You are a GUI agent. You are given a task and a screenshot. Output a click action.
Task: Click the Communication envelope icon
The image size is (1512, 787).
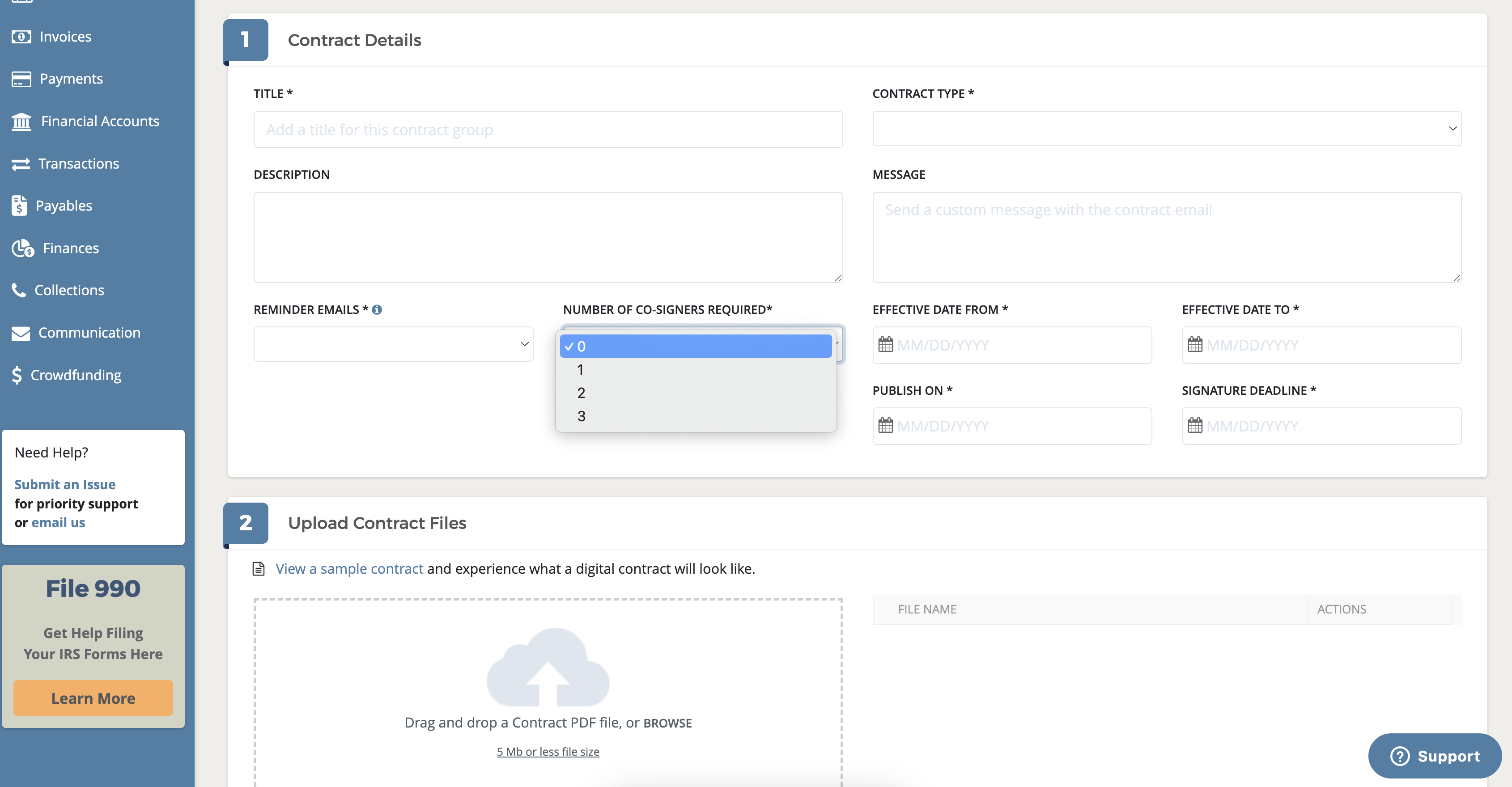[21, 333]
